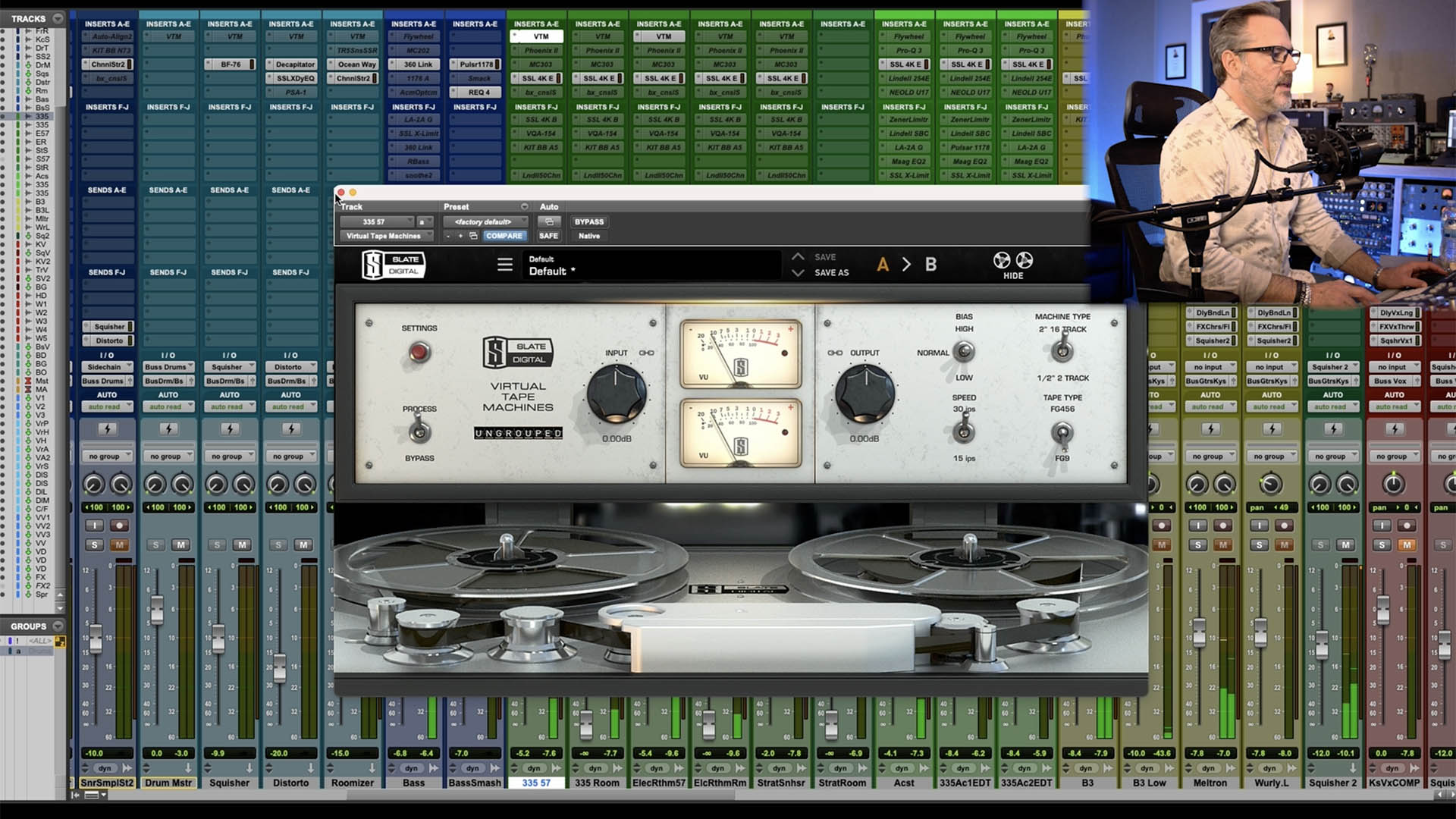
Task: Enable input monitoring on the Wurly.L track
Action: coord(1259,526)
